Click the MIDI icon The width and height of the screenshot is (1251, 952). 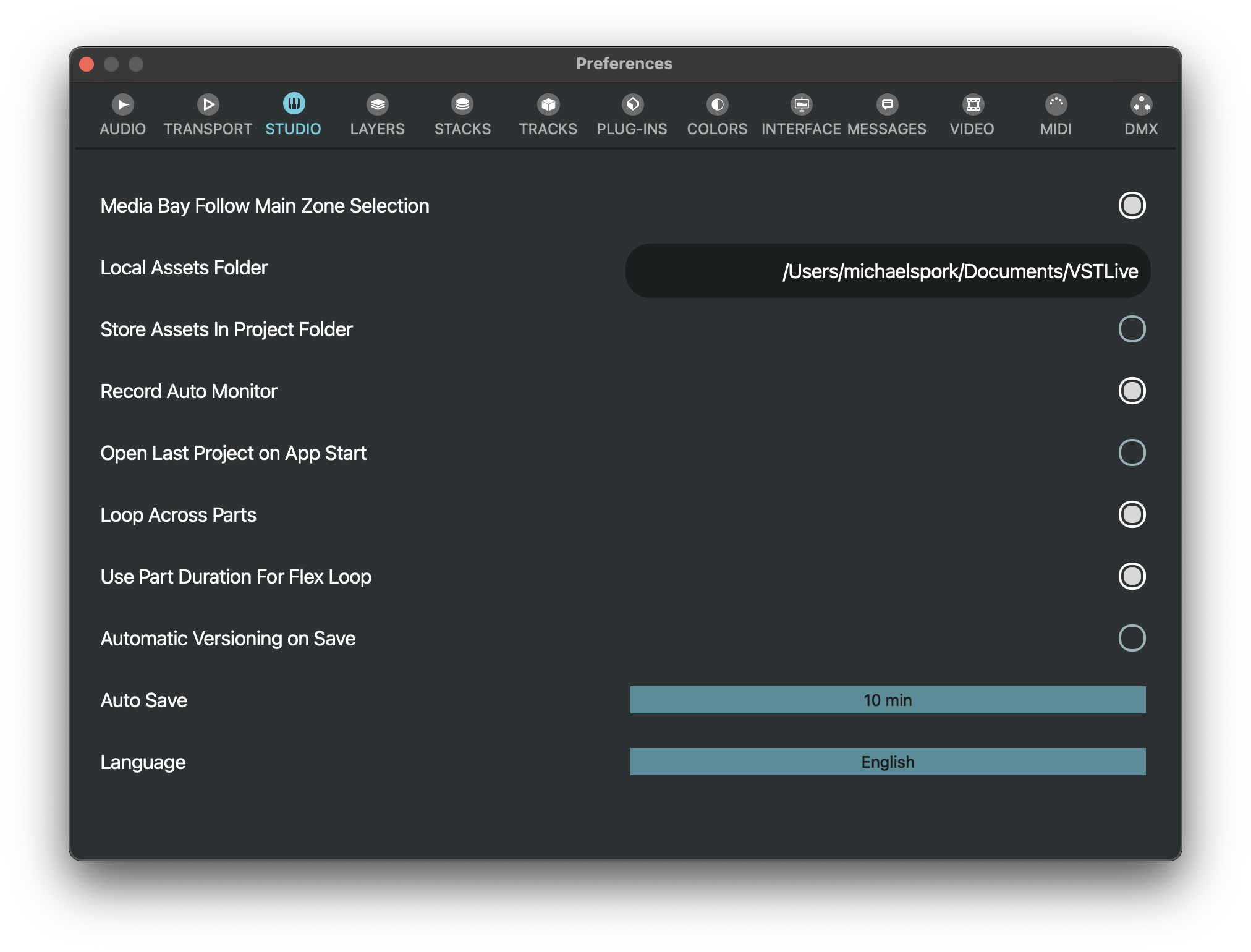[x=1056, y=104]
